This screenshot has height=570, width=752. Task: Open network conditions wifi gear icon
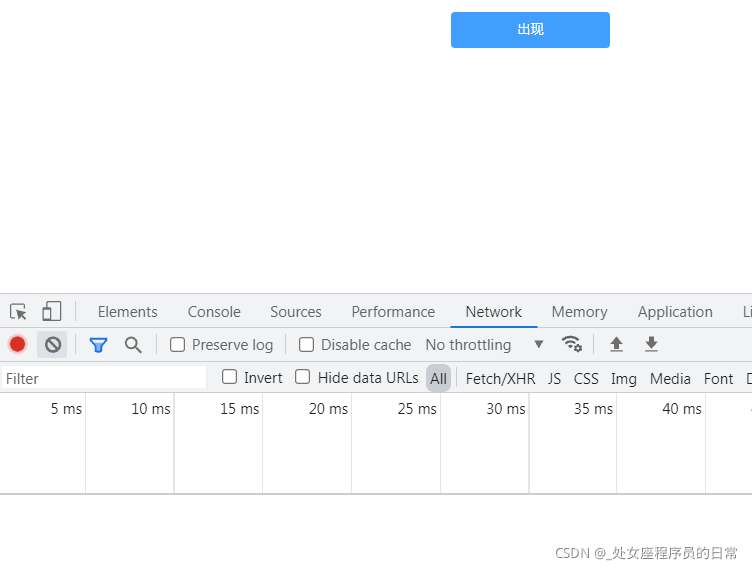(x=572, y=344)
